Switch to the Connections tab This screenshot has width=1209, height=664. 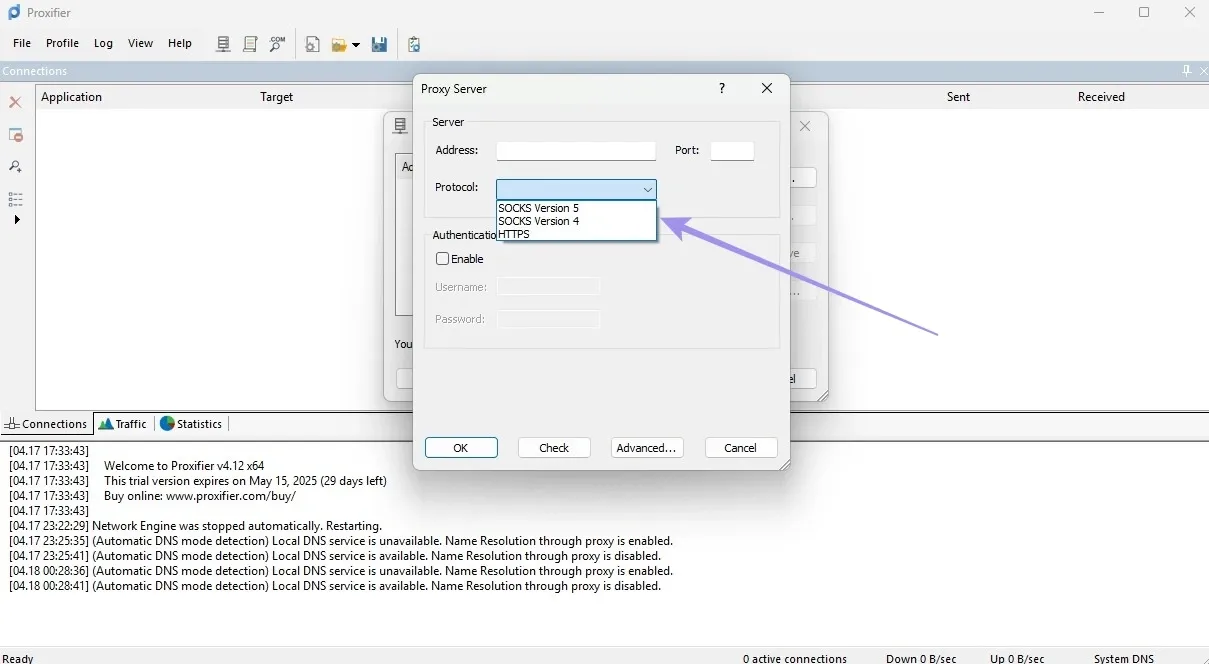[x=47, y=424]
